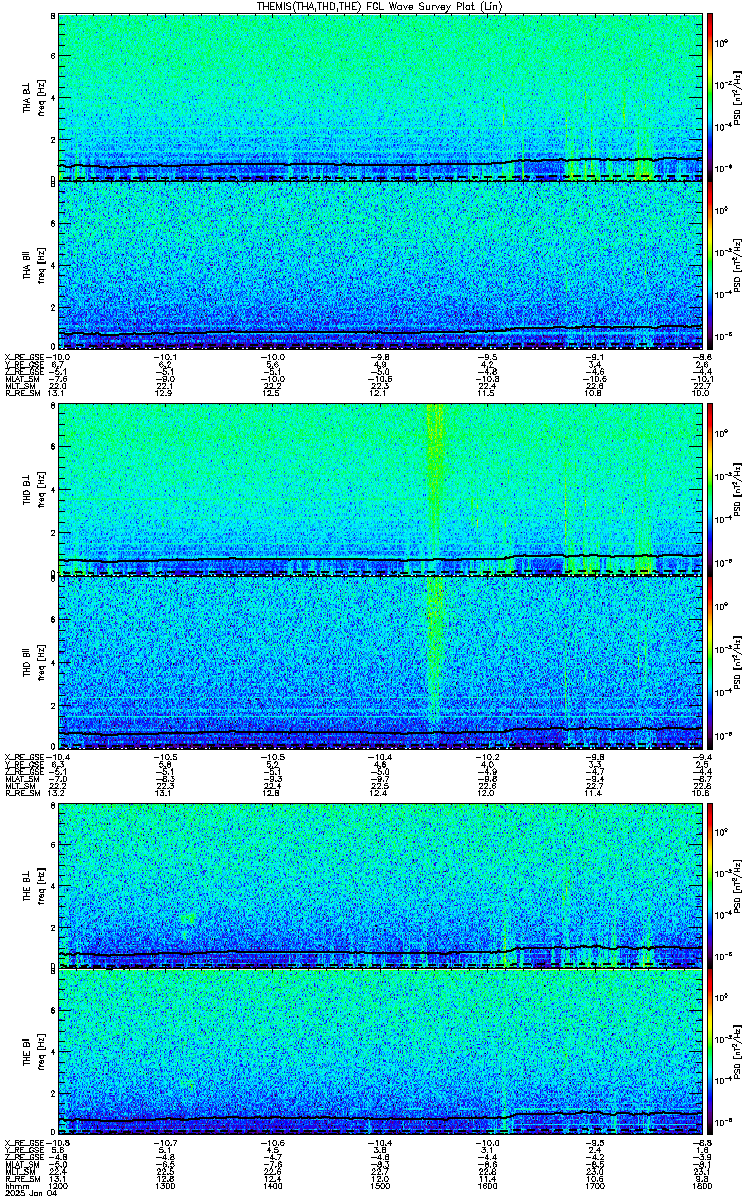Click the broadband burst in THD B-parallel panel
Screen dimensions: 750x1200
pos(436,650)
